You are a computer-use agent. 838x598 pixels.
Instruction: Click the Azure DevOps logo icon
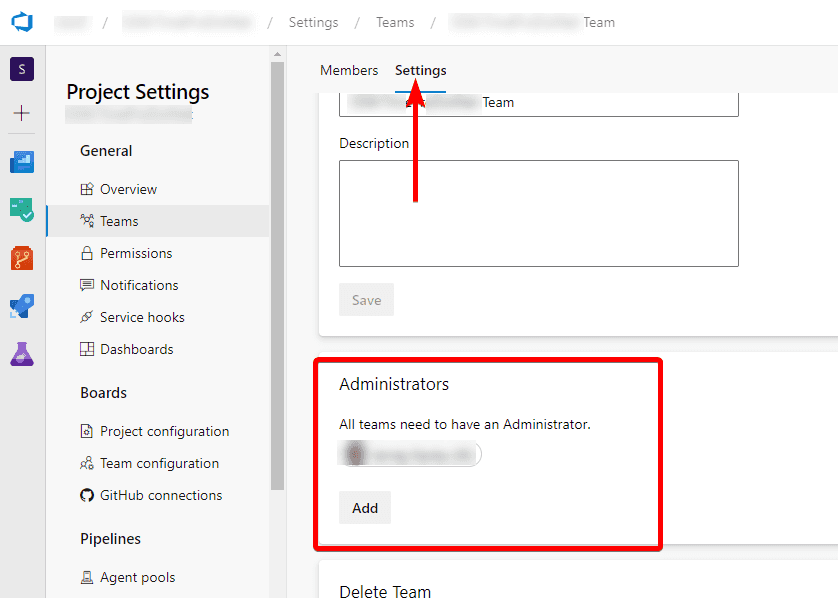[22, 21]
